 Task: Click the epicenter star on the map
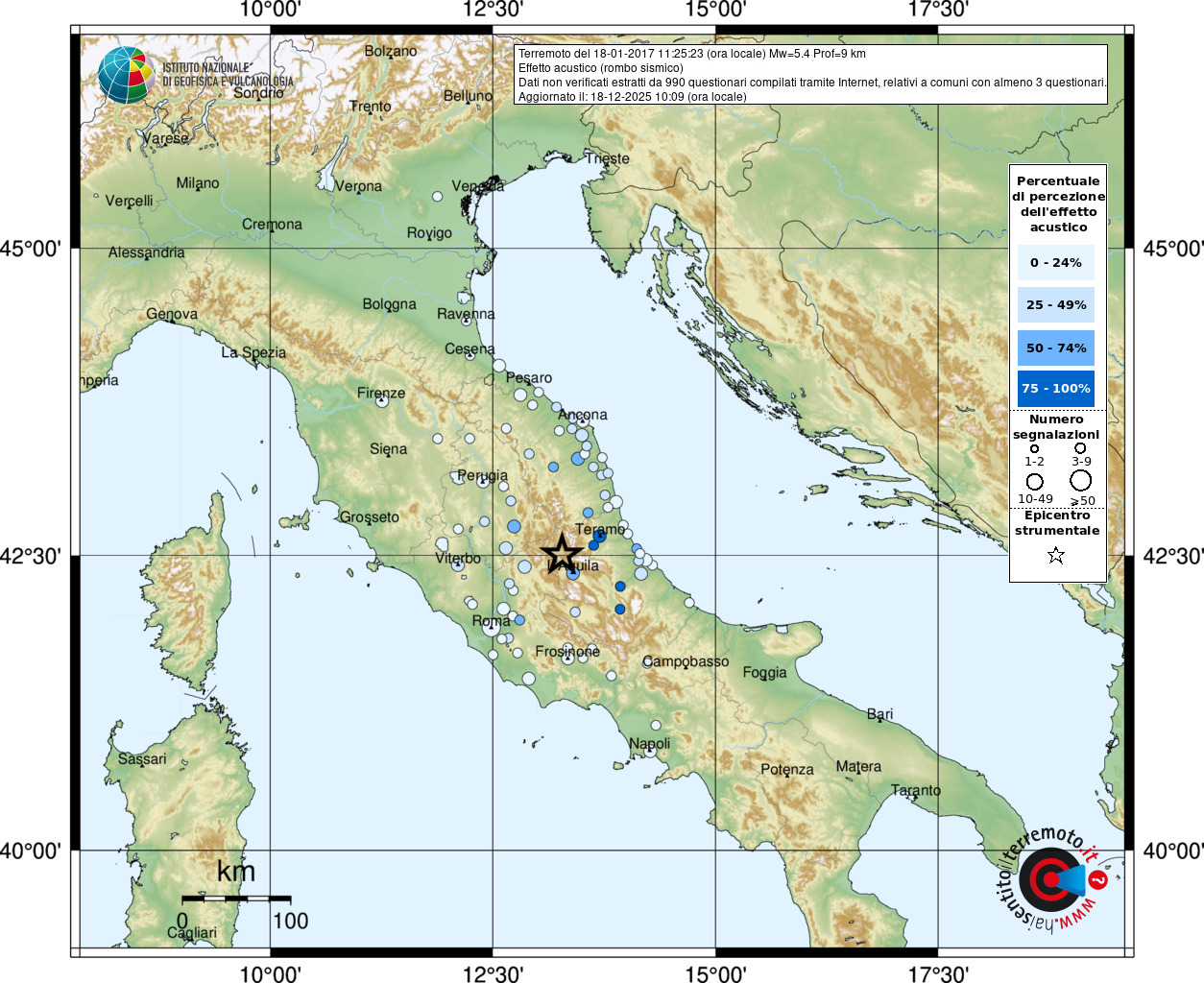pos(563,554)
